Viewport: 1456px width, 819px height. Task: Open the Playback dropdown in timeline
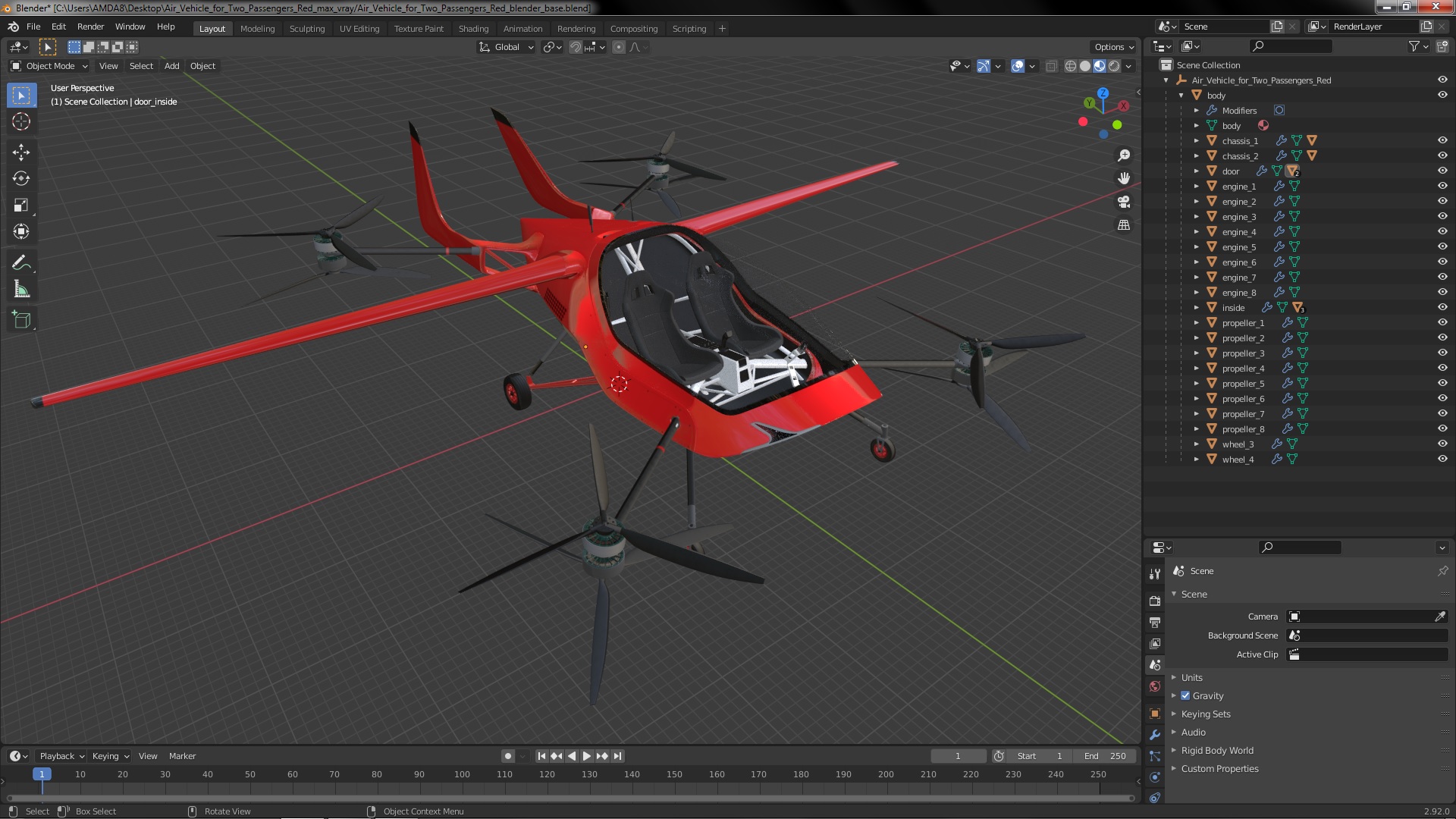[x=61, y=756]
